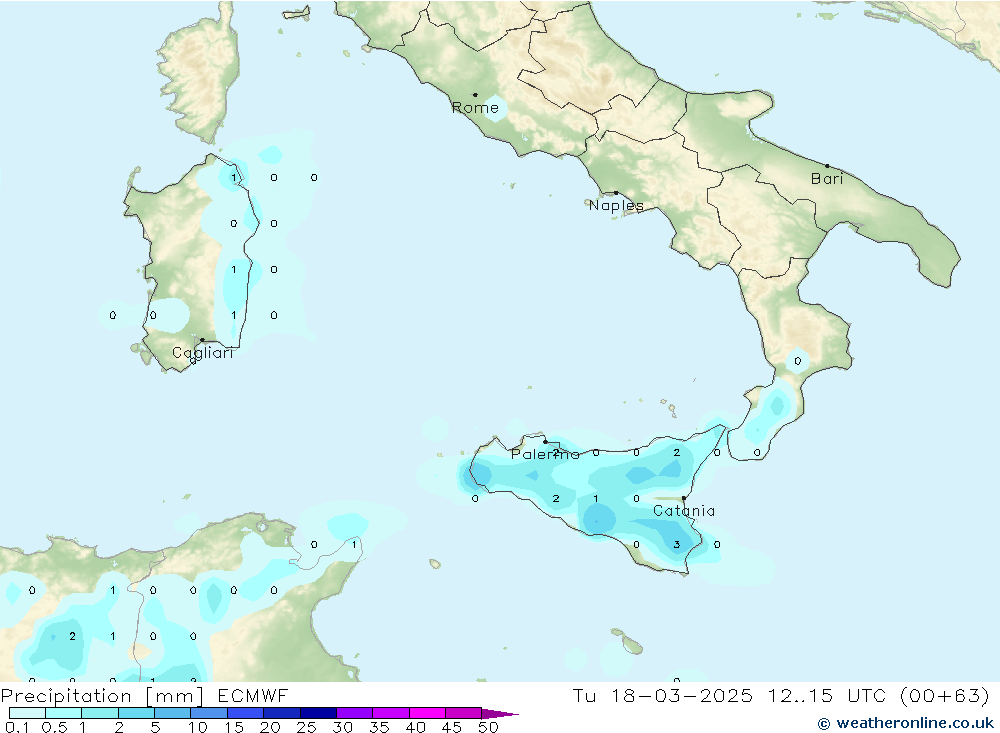This screenshot has width=1000, height=733.
Task: Click the Cagliari city label
Action: [x=203, y=353]
